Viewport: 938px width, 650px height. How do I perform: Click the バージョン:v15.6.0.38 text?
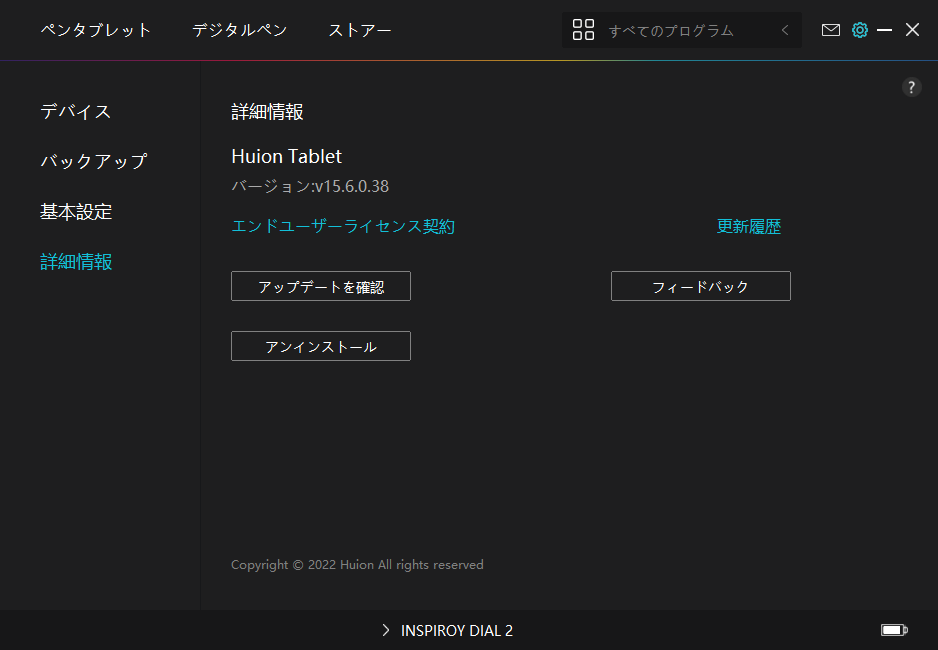point(310,186)
